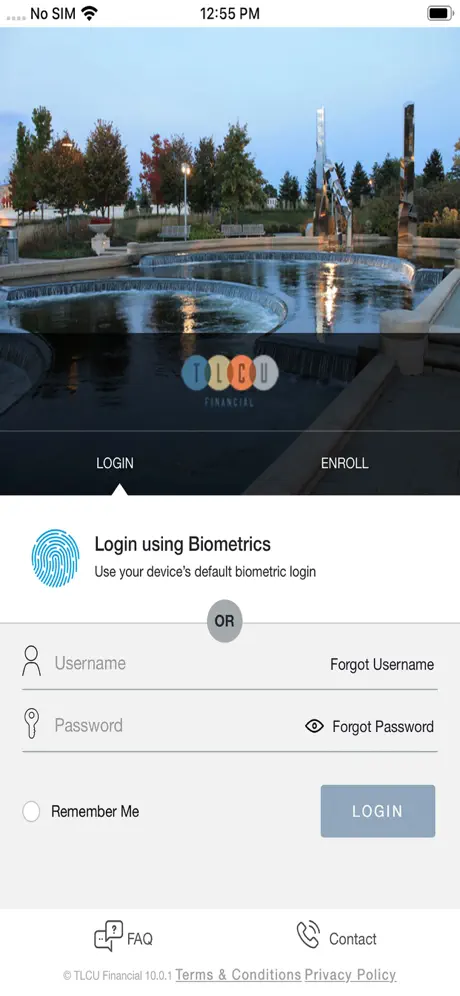Click the key icon beside Password
The height and width of the screenshot is (996, 460).
(31, 723)
